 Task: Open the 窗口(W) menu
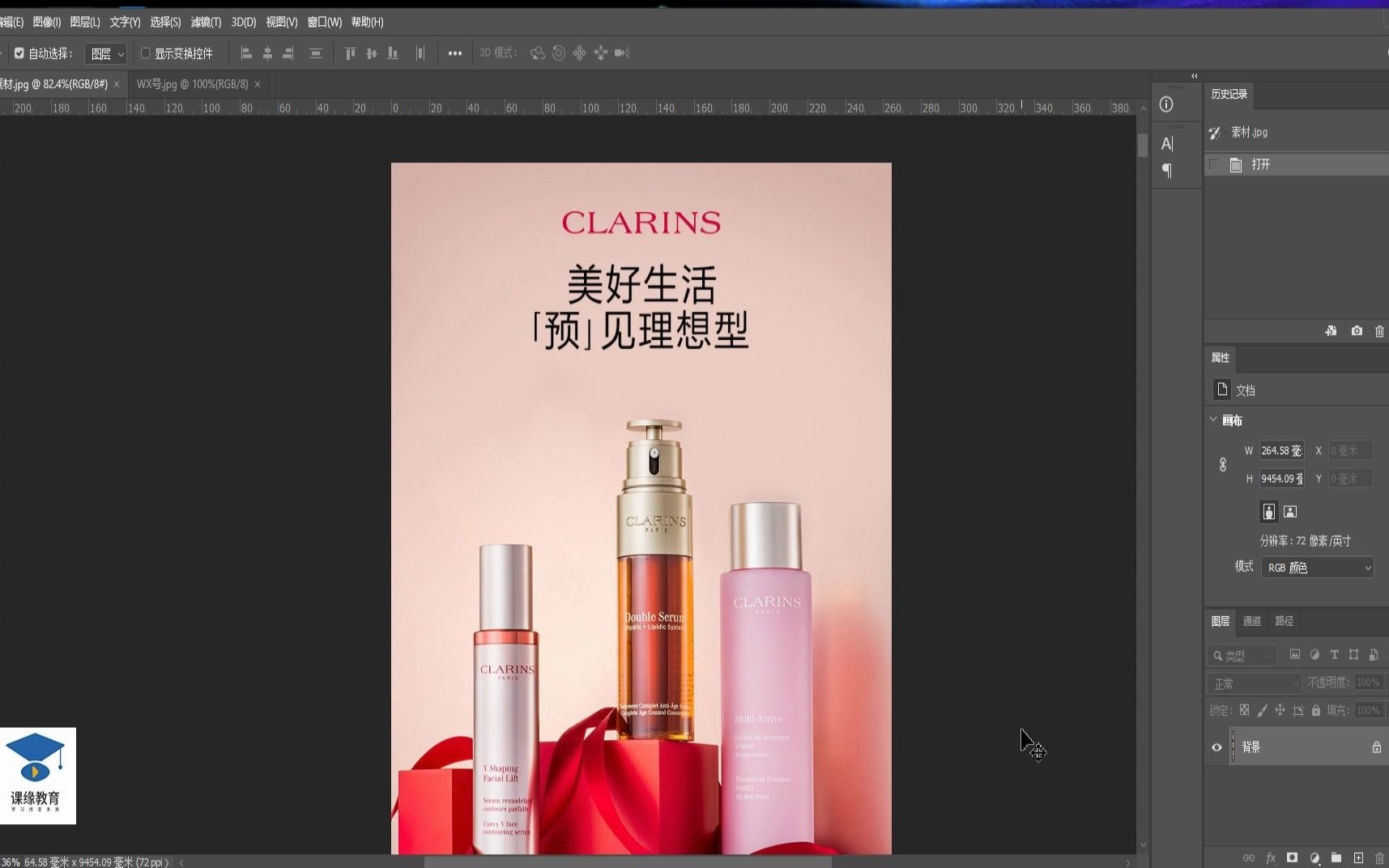[x=324, y=22]
